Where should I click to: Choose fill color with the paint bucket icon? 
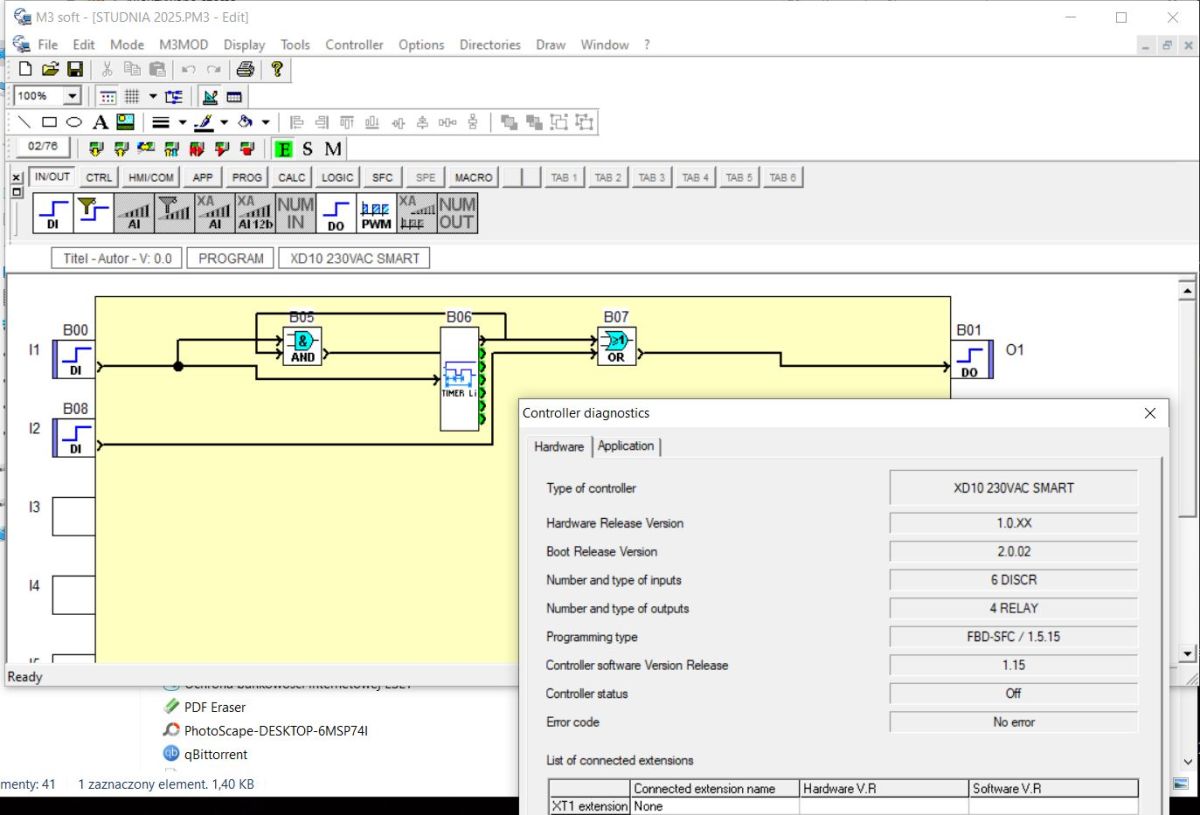click(245, 122)
